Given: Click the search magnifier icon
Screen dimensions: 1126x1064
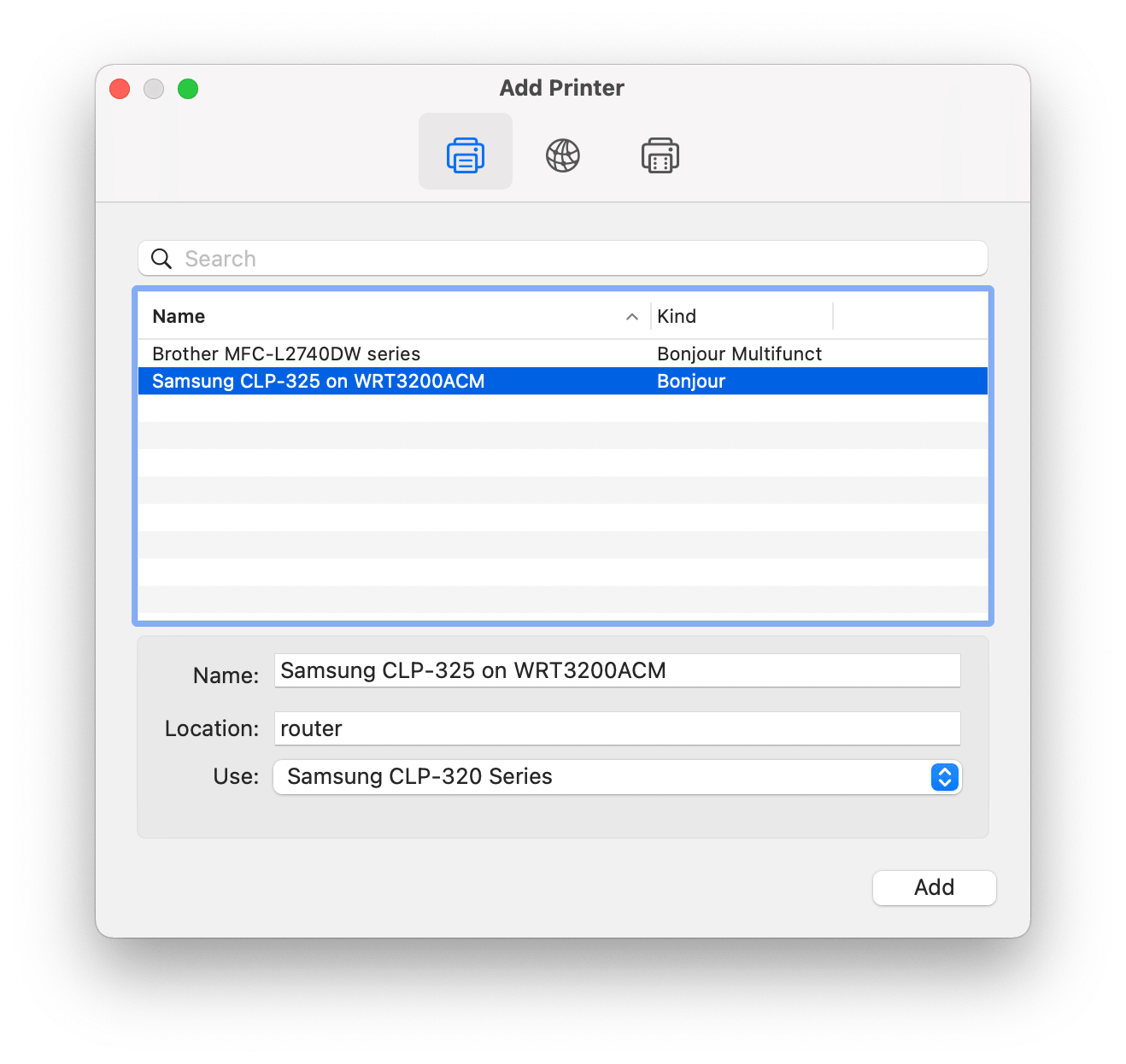Looking at the screenshot, I should click(x=161, y=258).
